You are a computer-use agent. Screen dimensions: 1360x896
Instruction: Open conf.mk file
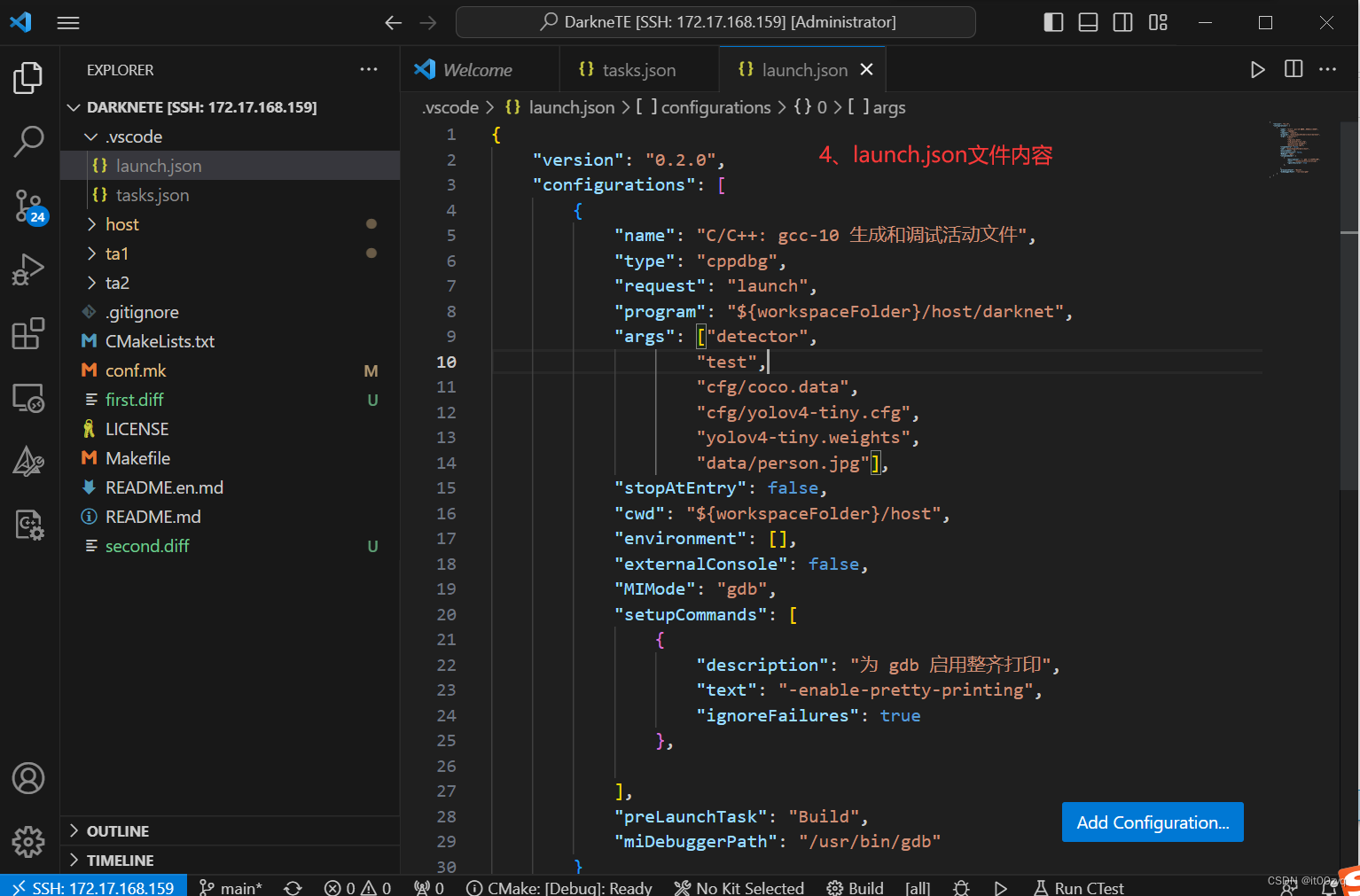[x=230, y=370]
